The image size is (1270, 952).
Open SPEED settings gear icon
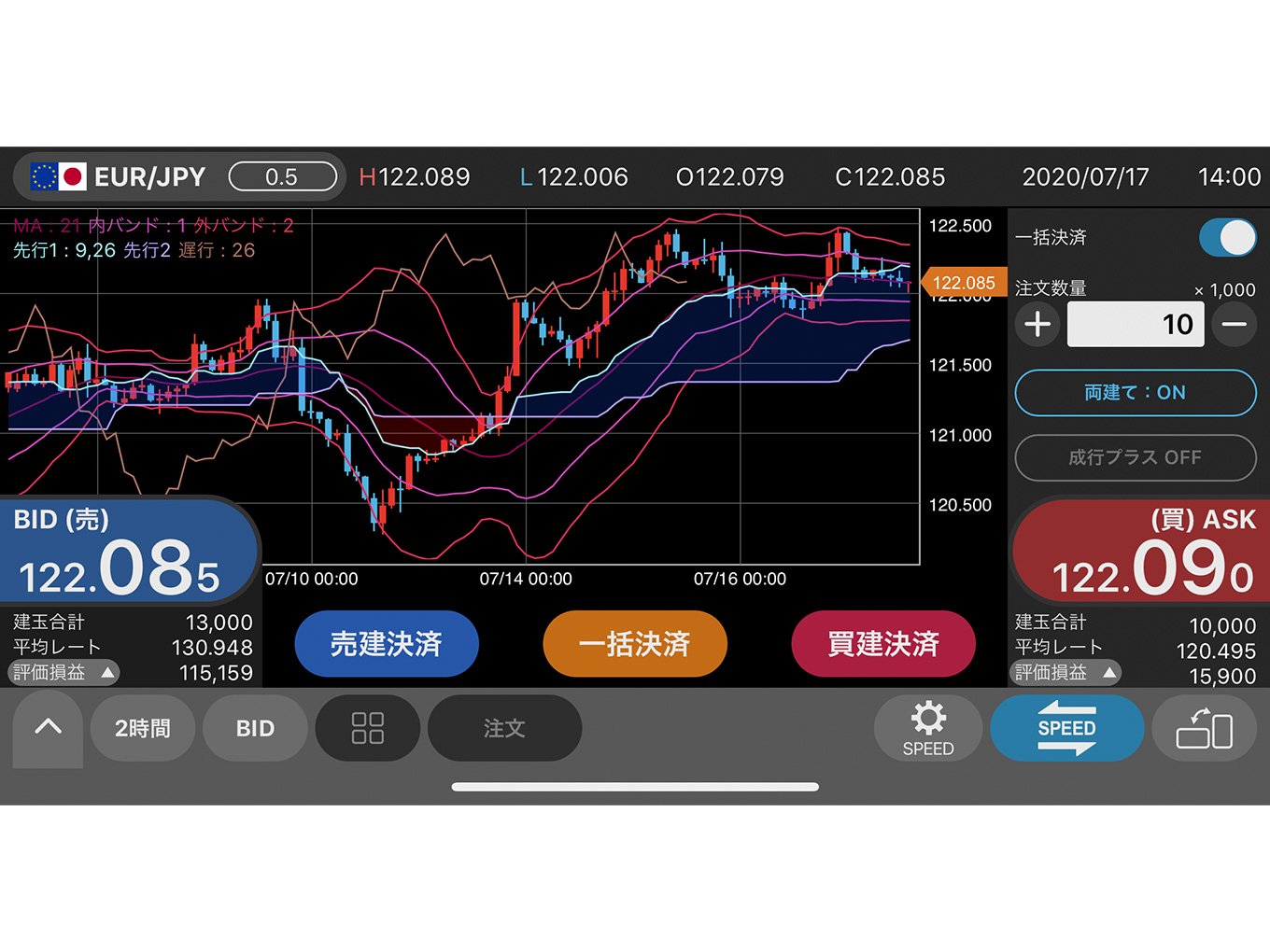(x=927, y=728)
